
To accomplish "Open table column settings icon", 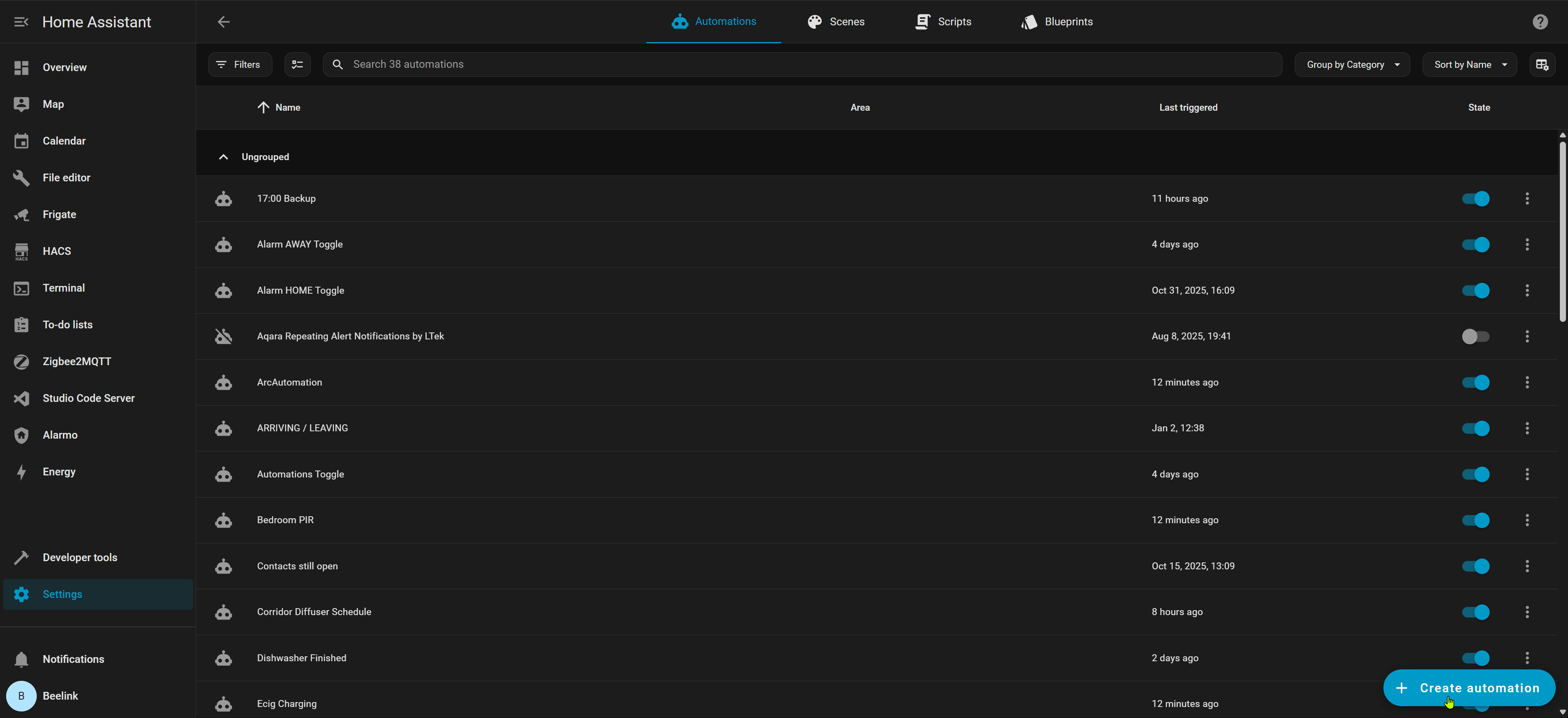I will 1541,65.
